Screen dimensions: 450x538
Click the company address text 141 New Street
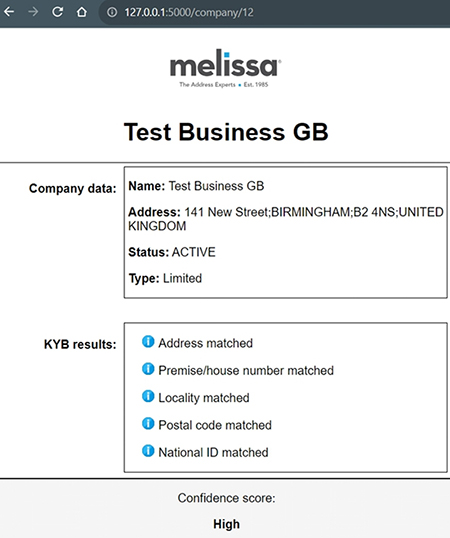227,212
